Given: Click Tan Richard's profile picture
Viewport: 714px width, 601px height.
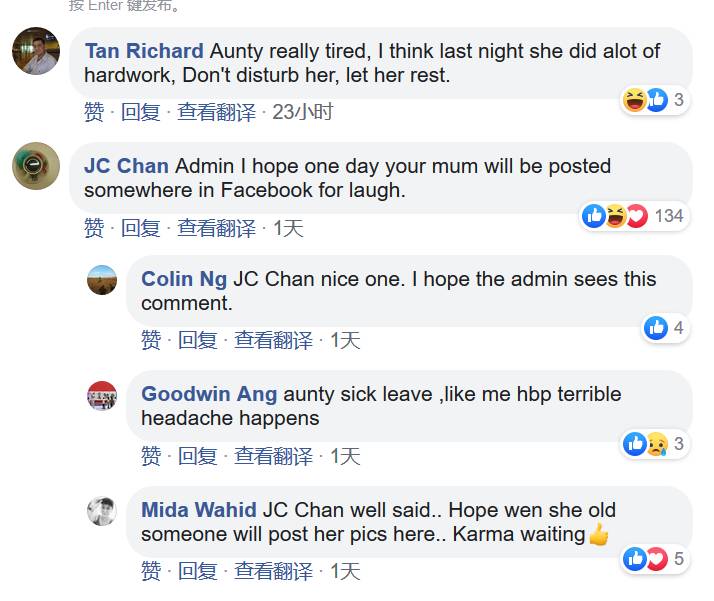Looking at the screenshot, I should click(x=35, y=51).
